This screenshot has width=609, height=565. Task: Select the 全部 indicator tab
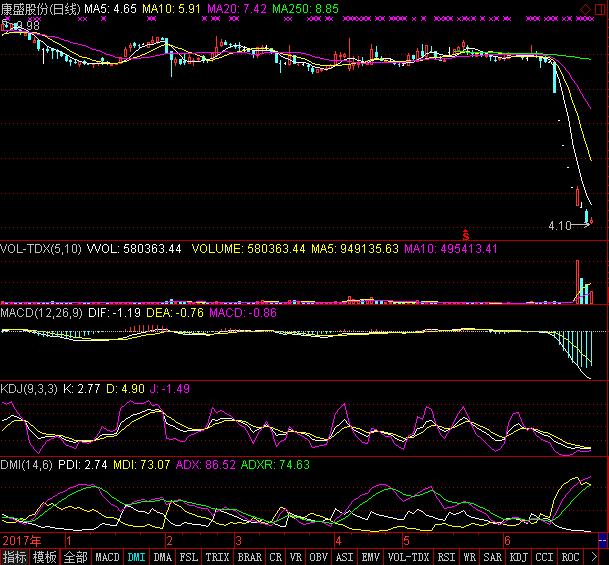click(75, 557)
